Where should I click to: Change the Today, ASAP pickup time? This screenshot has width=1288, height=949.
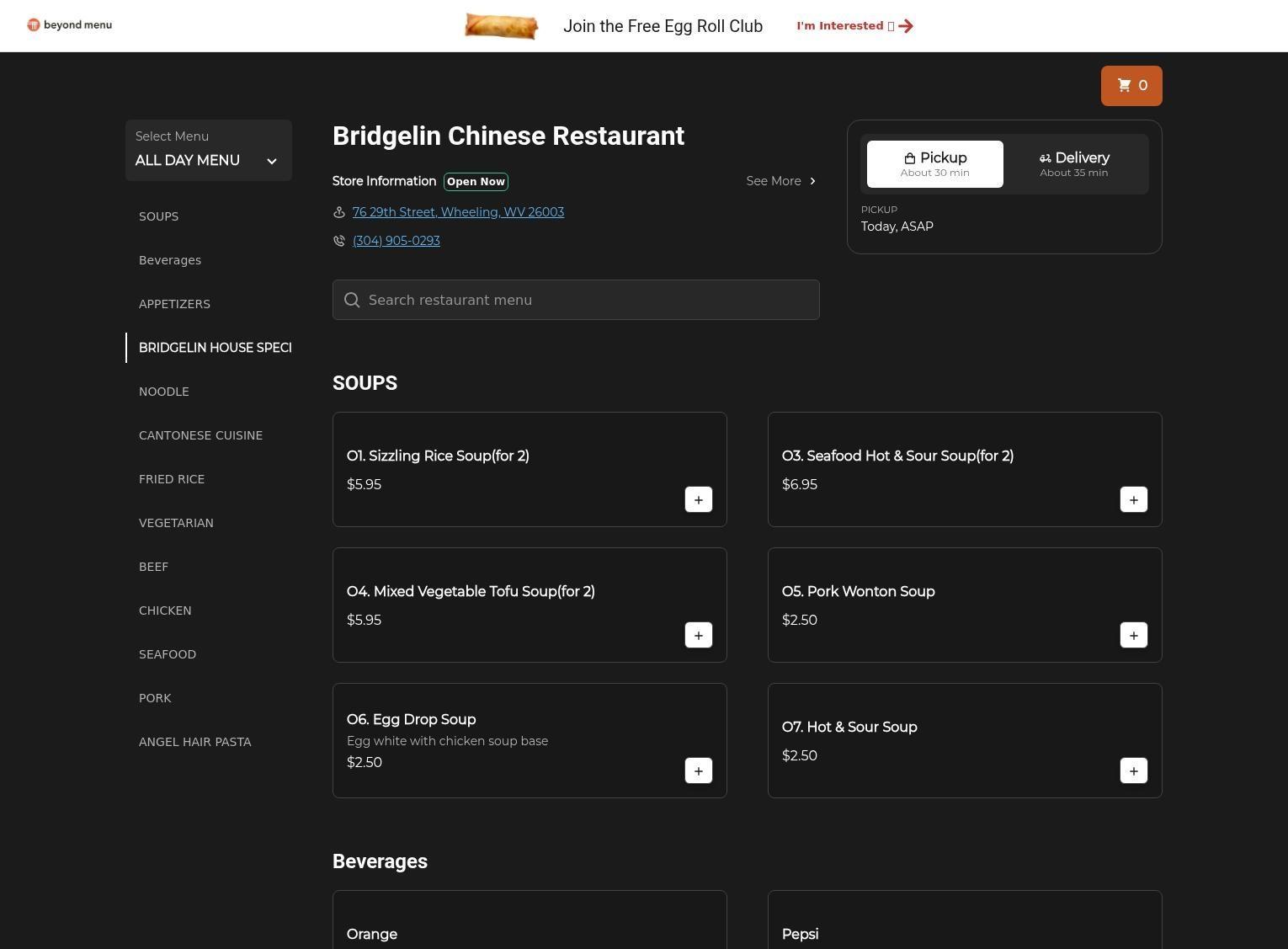coord(897,227)
